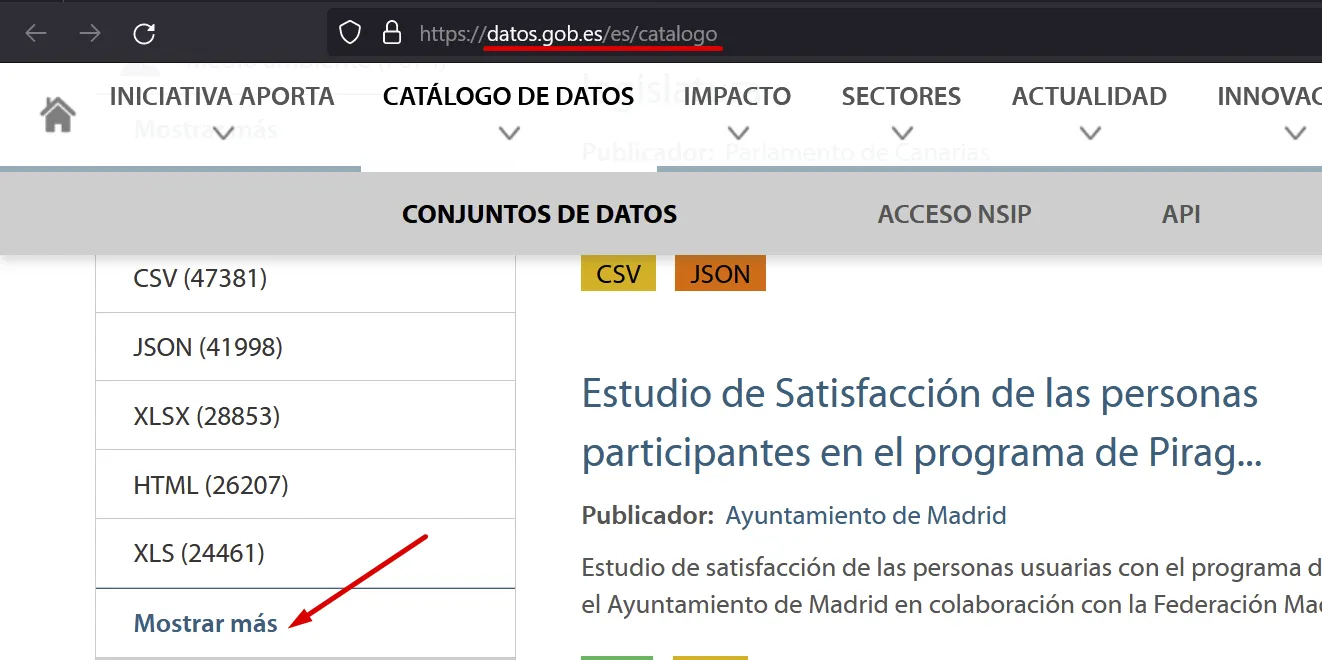This screenshot has height=660, width=1322.
Task: Click the padlock site security icon
Action: pos(391,33)
